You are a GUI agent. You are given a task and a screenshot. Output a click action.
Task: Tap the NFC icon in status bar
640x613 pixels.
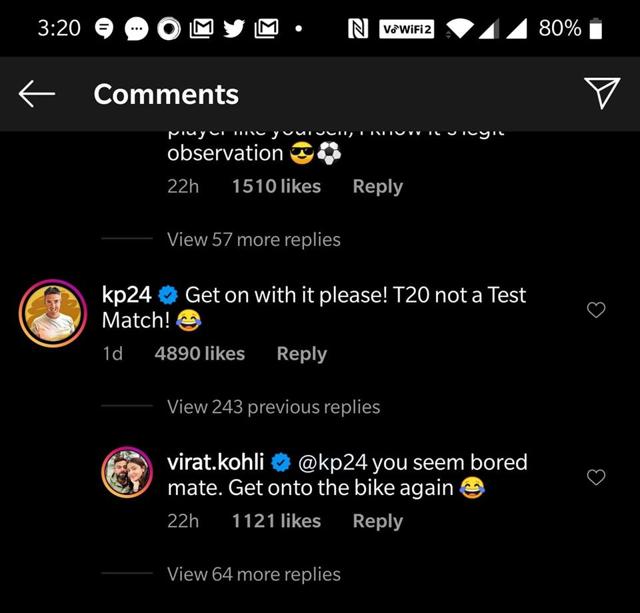(358, 29)
